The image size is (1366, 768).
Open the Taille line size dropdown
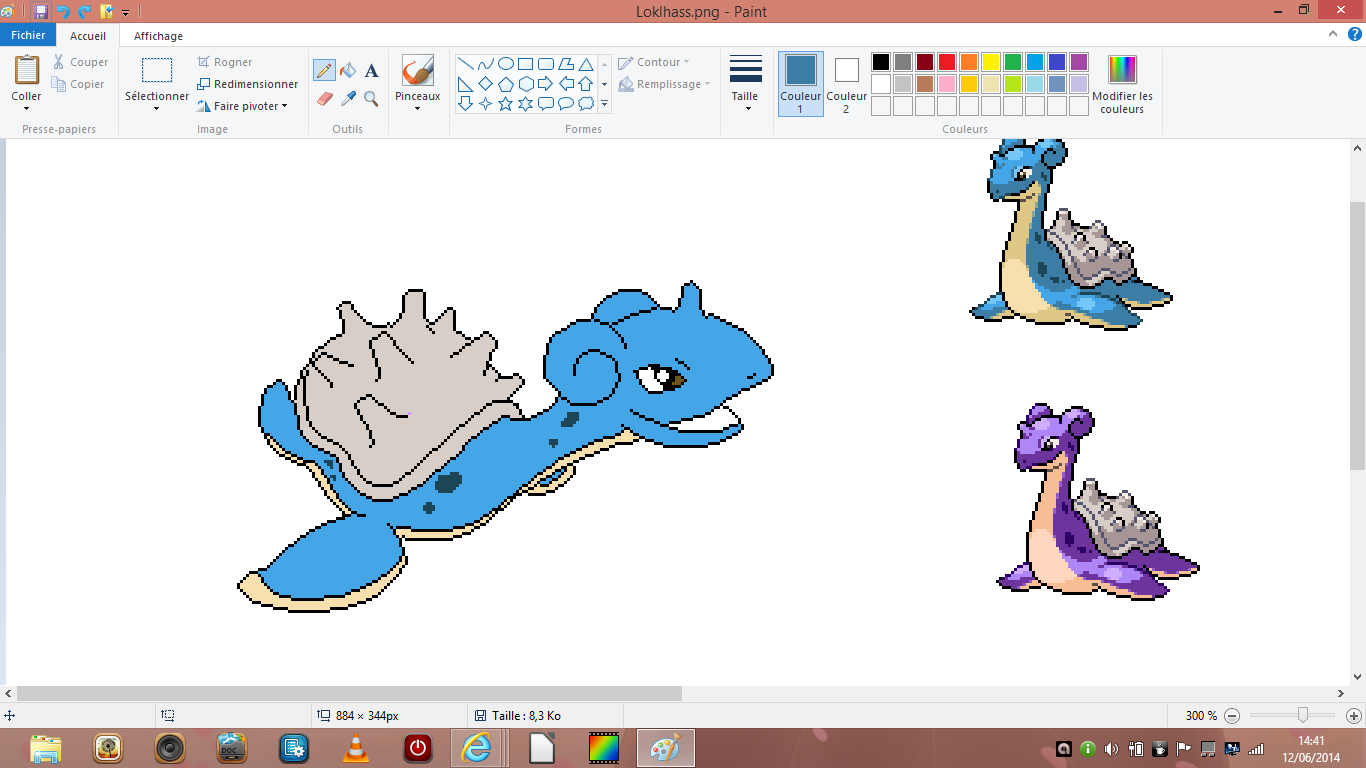[746, 108]
